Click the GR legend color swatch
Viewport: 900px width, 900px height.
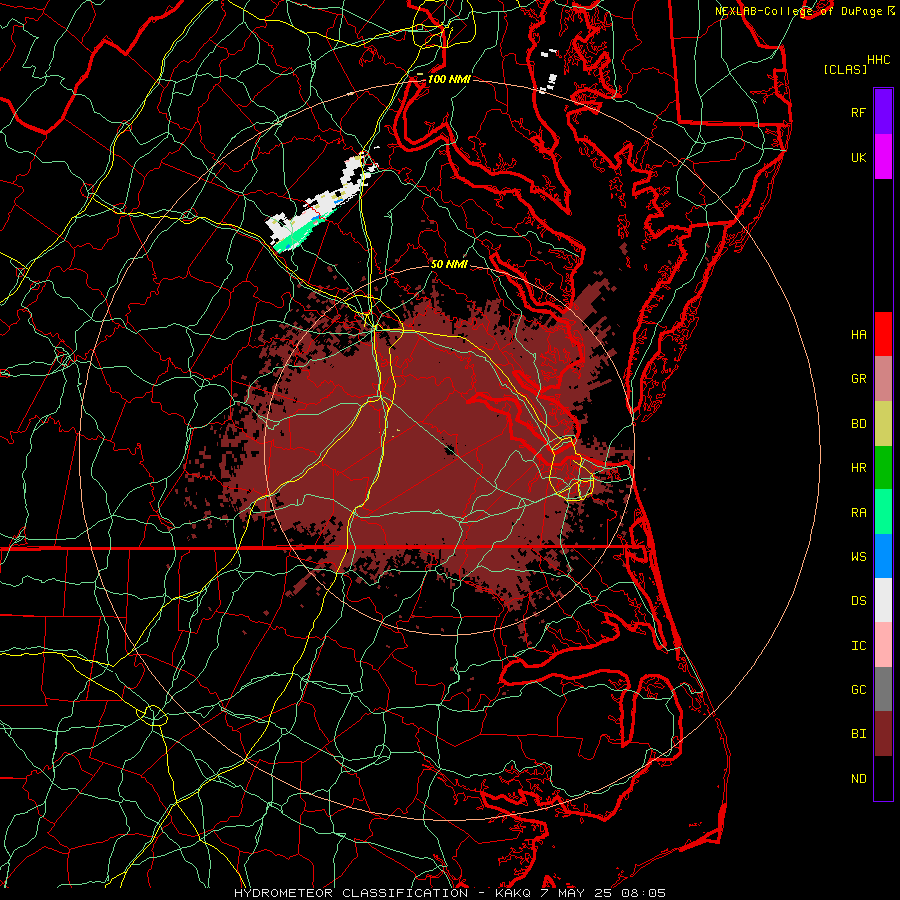tap(883, 378)
